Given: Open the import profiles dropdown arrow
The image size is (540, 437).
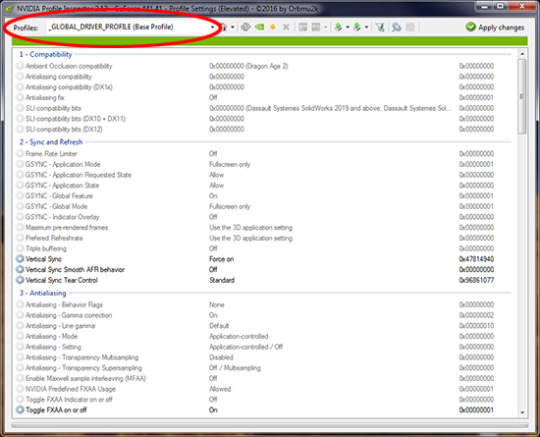Looking at the screenshot, I should click(366, 27).
